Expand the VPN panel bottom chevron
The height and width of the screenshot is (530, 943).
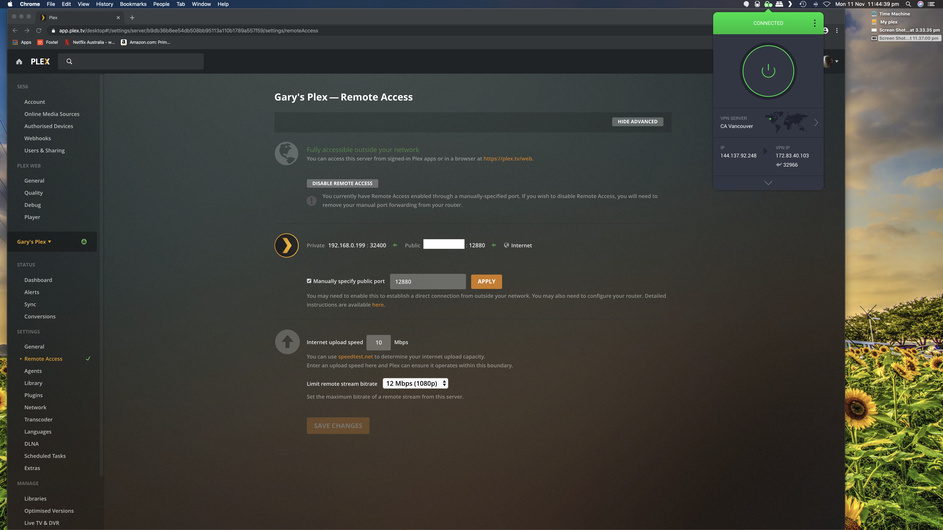pyautogui.click(x=768, y=183)
